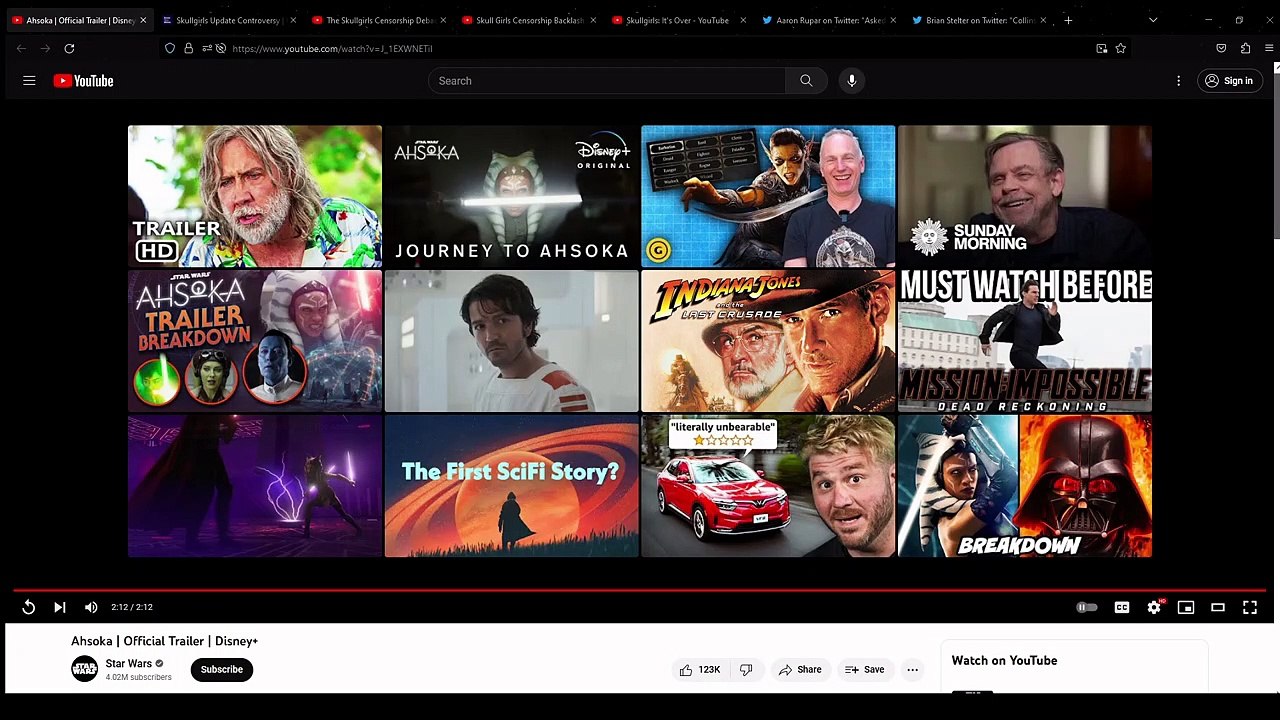Image resolution: width=1280 pixels, height=720 pixels.
Task: Open Indiana Jones Last Crusade thumbnail
Action: pos(768,341)
